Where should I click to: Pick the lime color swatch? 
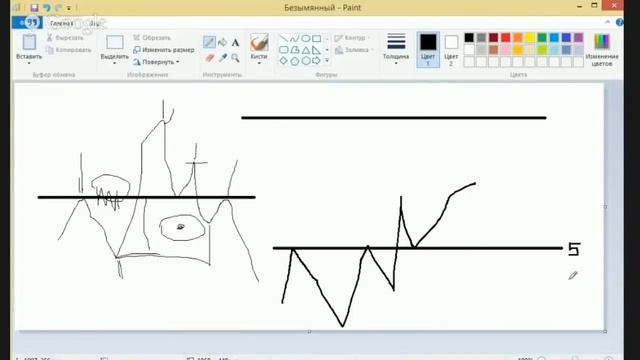tap(542, 50)
